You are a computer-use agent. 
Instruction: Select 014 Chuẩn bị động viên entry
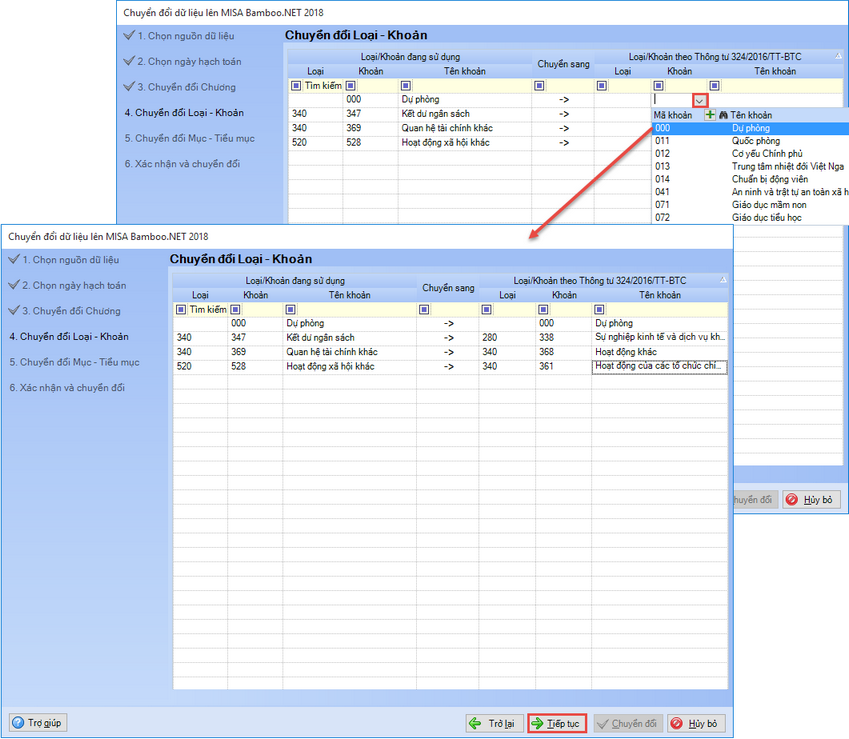point(750,179)
